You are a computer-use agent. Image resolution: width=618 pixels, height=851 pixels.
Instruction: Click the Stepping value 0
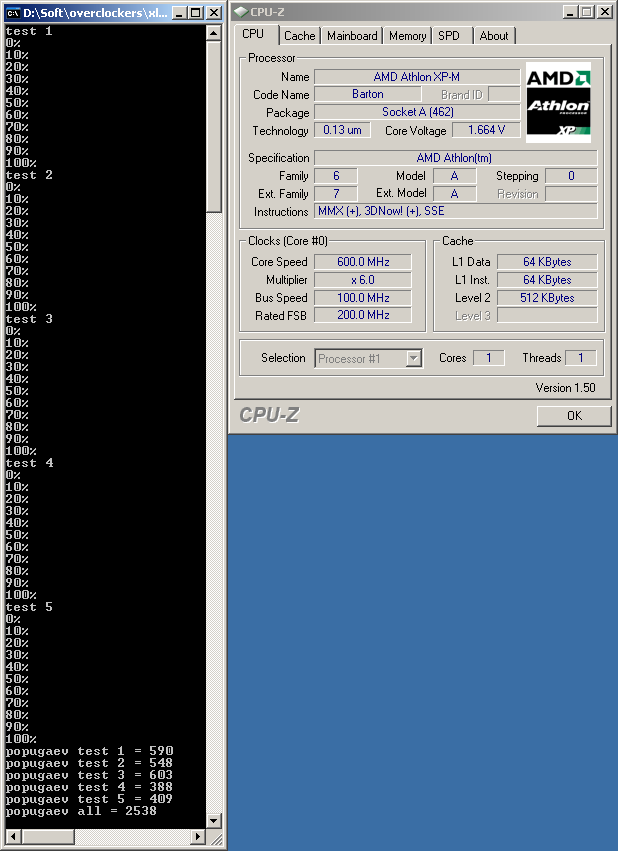(571, 176)
